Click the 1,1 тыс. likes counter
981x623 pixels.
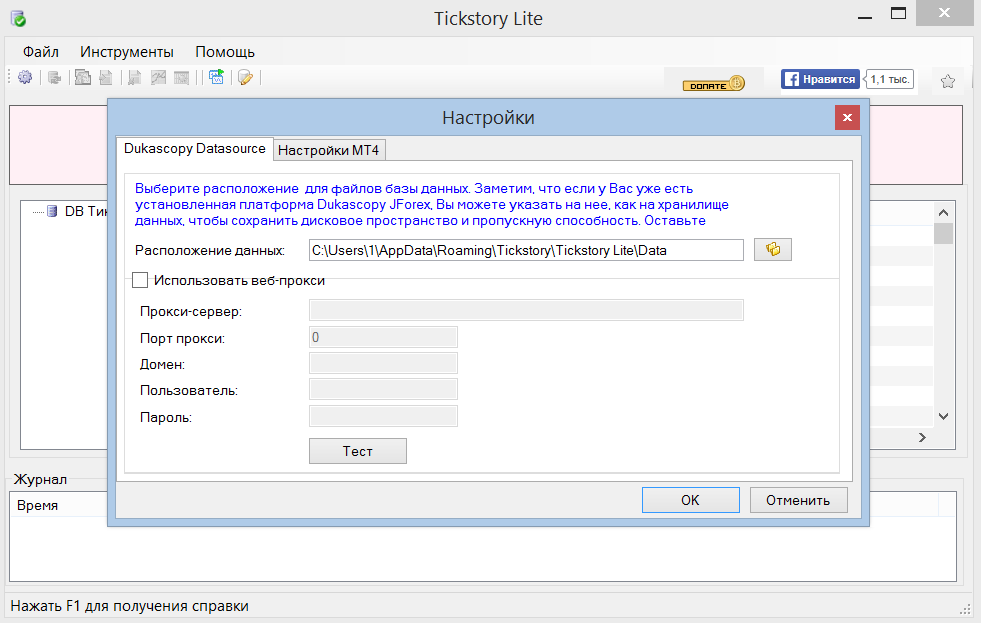click(890, 79)
